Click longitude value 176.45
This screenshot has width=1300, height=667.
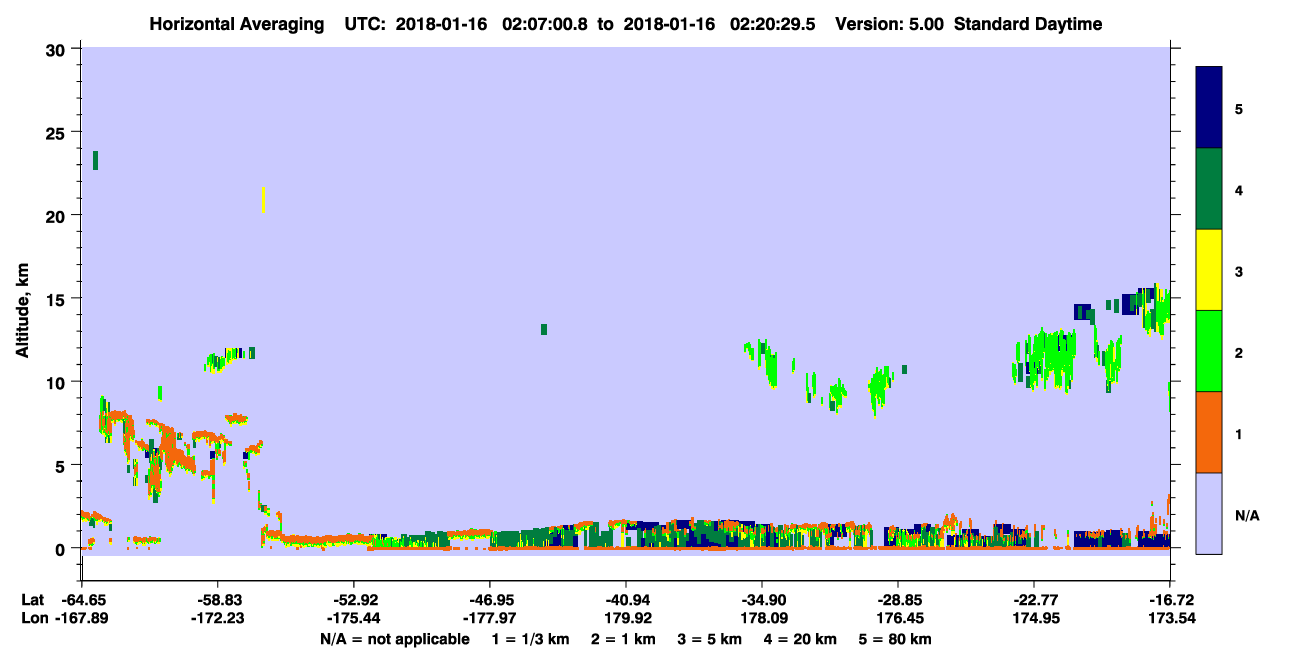click(x=898, y=617)
